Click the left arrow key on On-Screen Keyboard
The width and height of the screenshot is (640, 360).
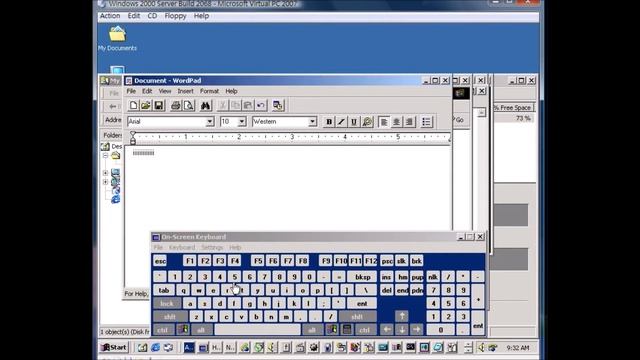387,329
